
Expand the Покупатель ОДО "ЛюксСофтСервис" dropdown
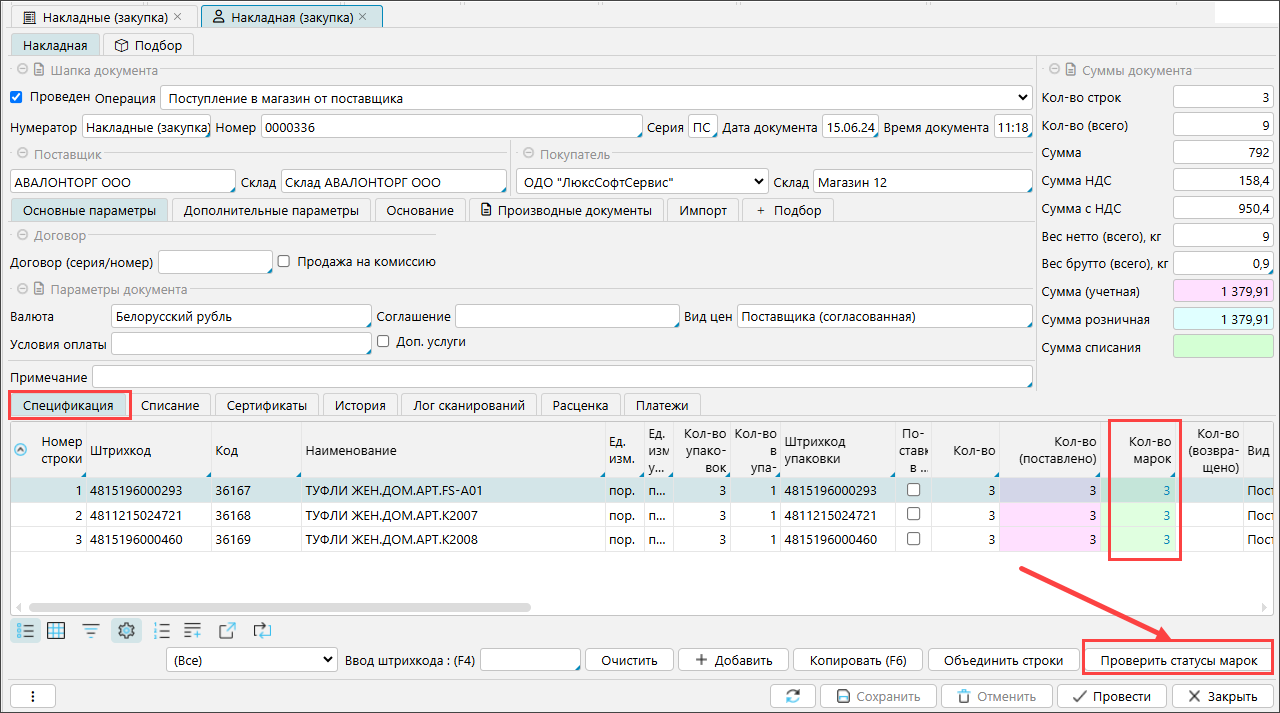click(x=641, y=182)
